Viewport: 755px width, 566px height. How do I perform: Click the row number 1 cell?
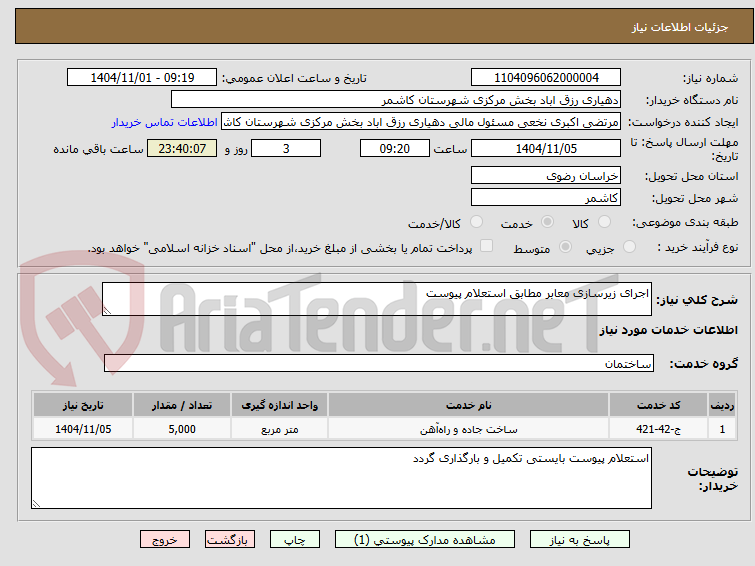coord(722,429)
